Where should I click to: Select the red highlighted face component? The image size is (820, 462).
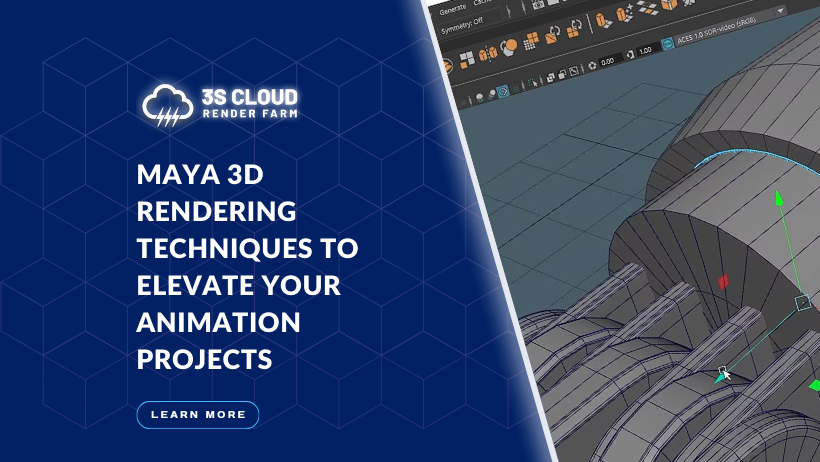tap(723, 281)
